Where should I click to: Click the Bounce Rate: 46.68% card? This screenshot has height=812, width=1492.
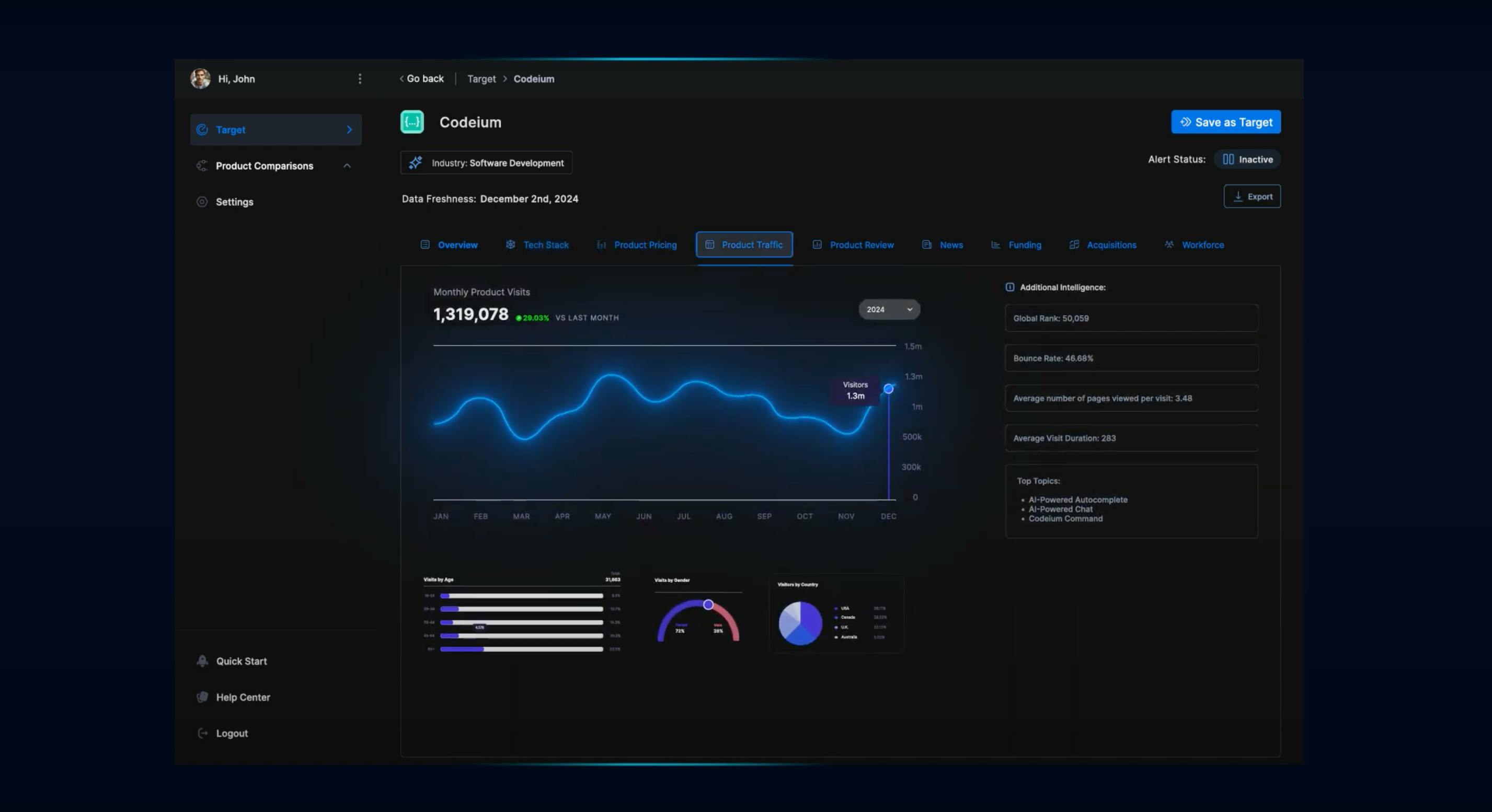click(1131, 358)
